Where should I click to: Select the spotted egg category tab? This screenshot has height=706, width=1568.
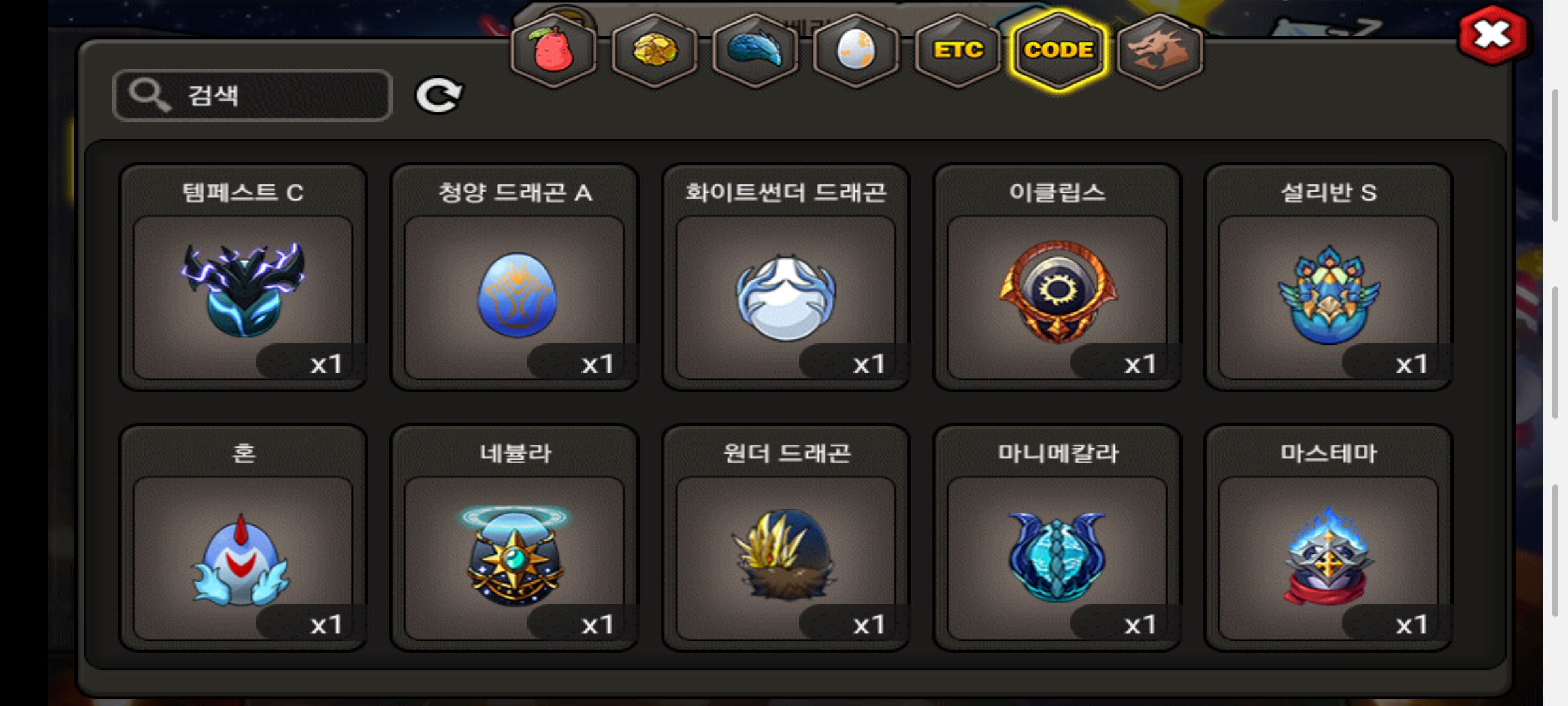856,50
